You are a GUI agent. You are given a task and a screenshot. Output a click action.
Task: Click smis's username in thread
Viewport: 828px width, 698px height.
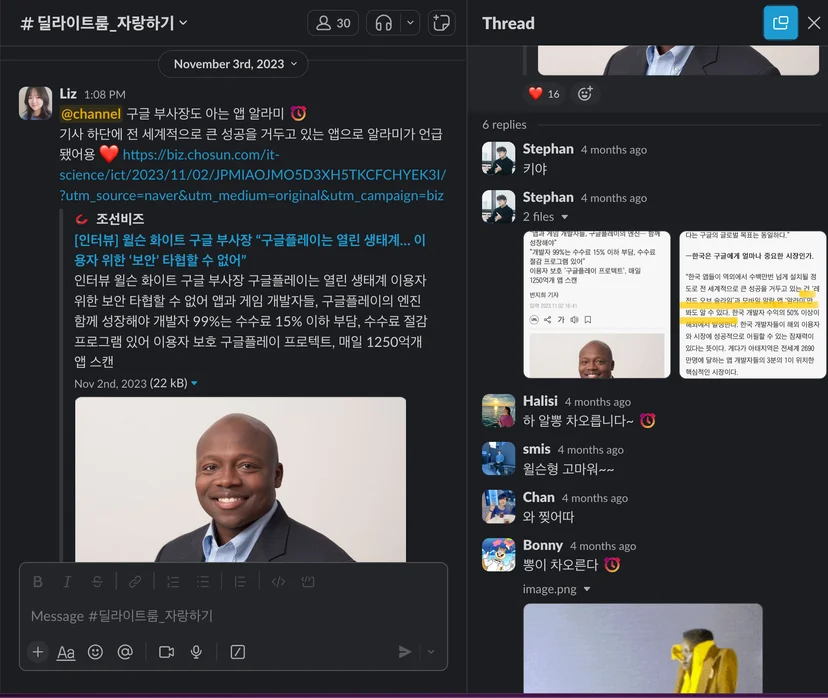point(537,449)
